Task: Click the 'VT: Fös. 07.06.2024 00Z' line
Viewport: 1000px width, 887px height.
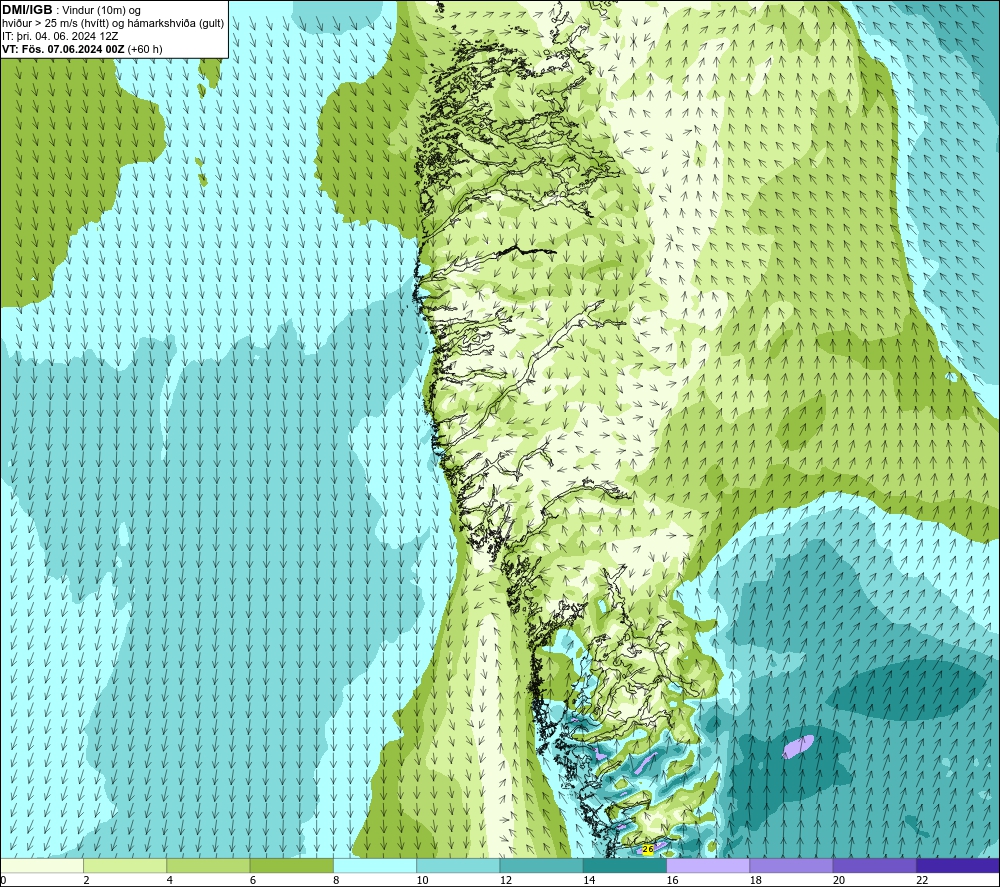Action: tap(63, 49)
